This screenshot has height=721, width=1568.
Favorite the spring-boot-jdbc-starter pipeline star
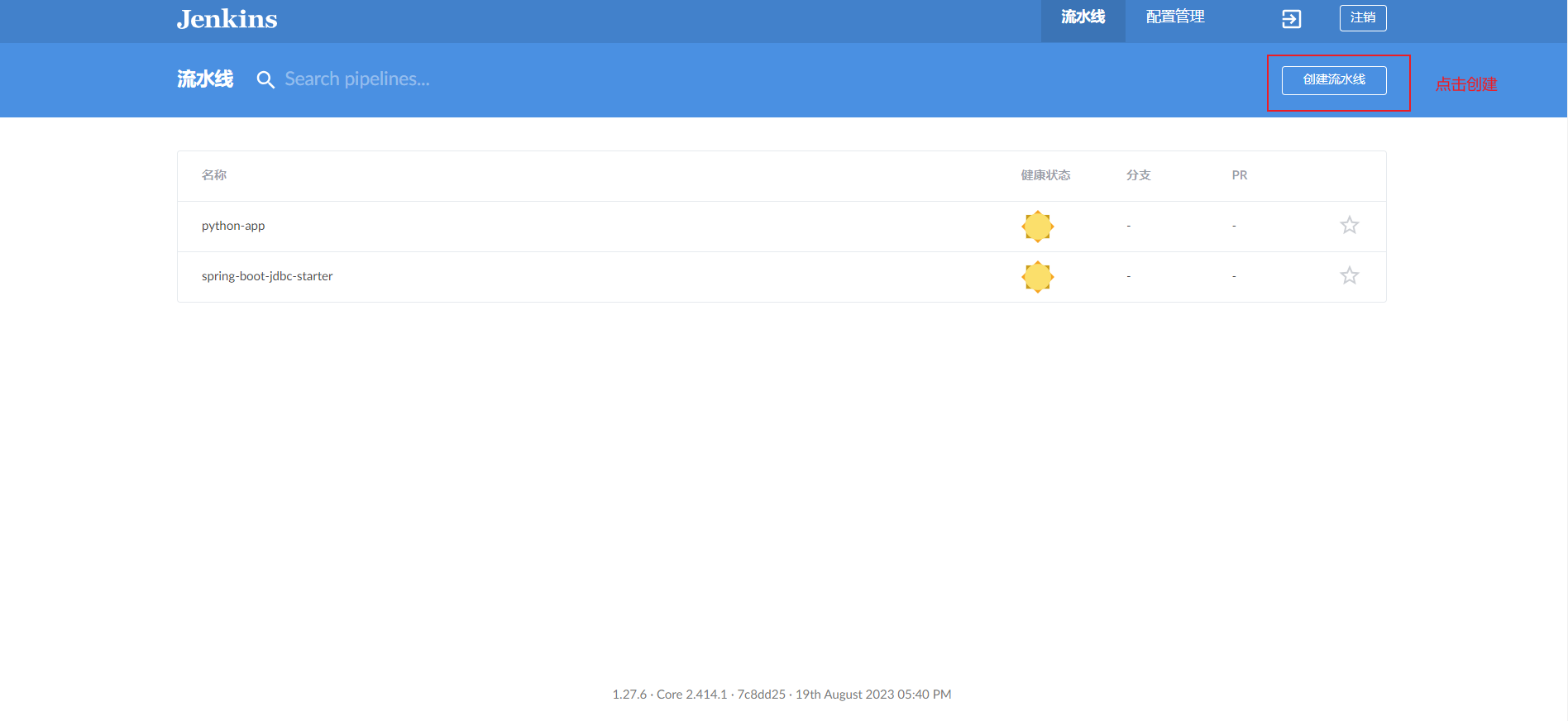(1349, 275)
